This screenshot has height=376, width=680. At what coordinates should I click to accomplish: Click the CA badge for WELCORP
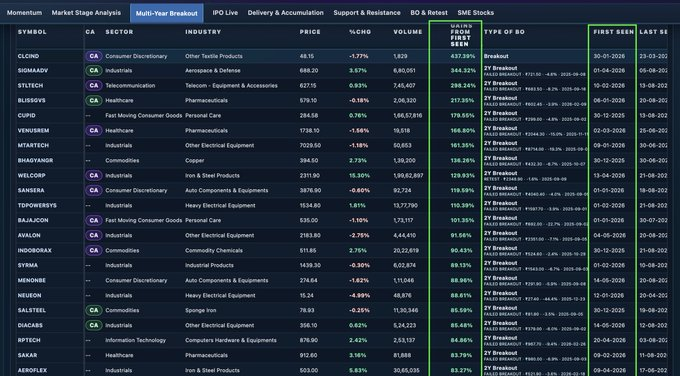pos(94,176)
